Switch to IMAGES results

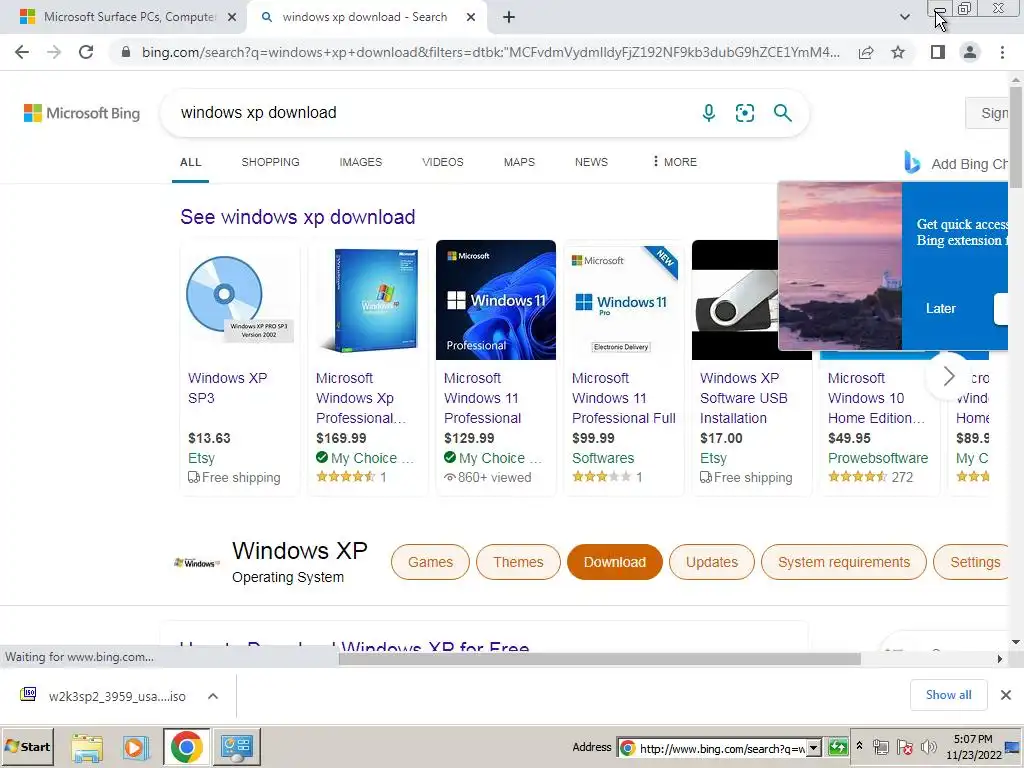[x=360, y=163]
